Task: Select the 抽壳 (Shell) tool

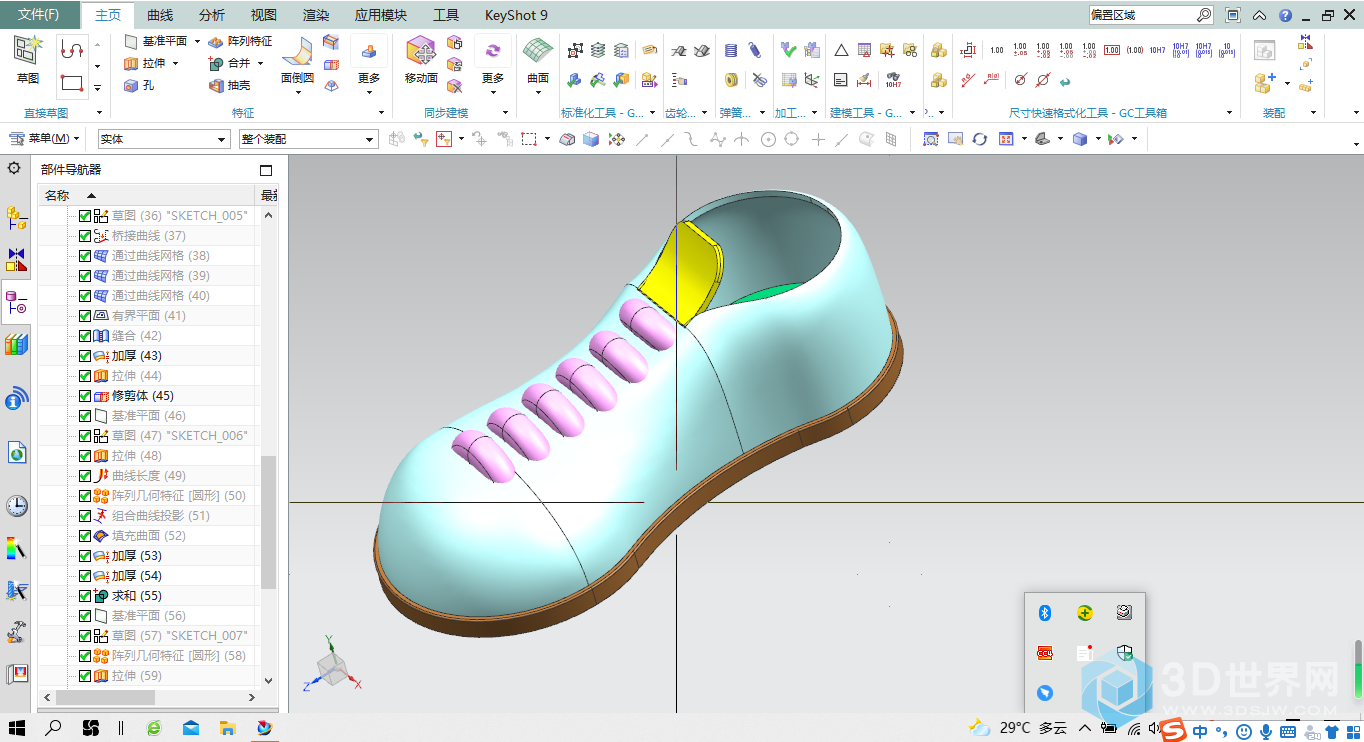Action: click(x=230, y=86)
